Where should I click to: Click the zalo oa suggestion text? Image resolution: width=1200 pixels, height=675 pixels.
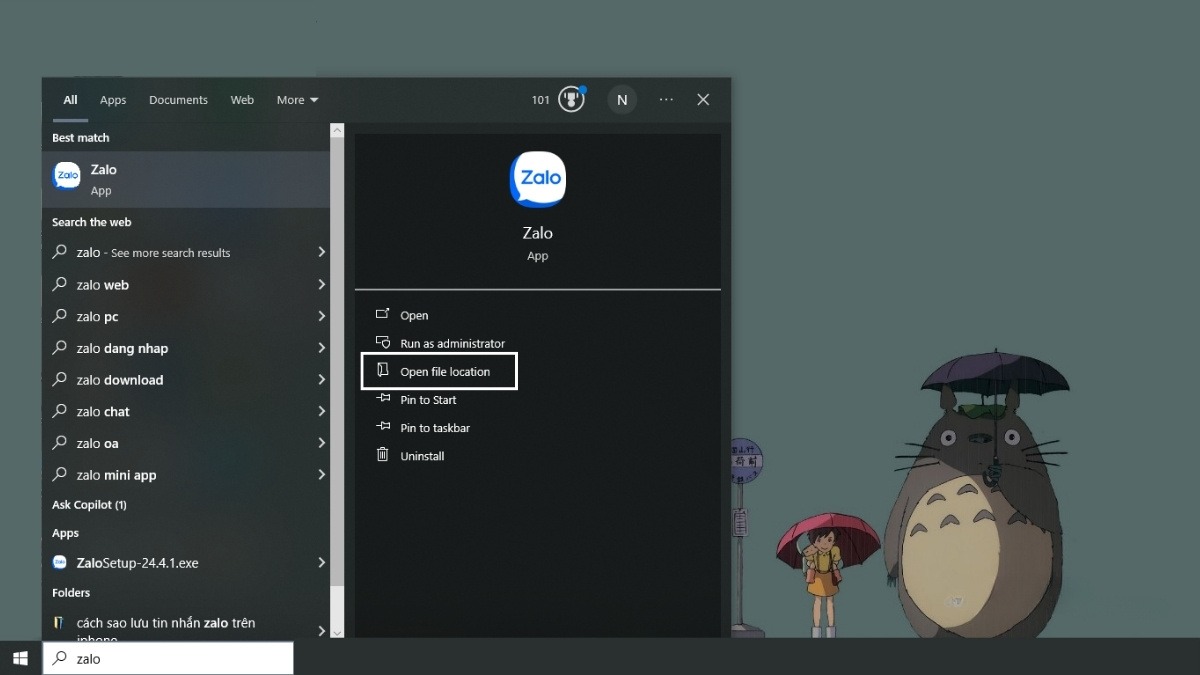pyautogui.click(x=97, y=443)
